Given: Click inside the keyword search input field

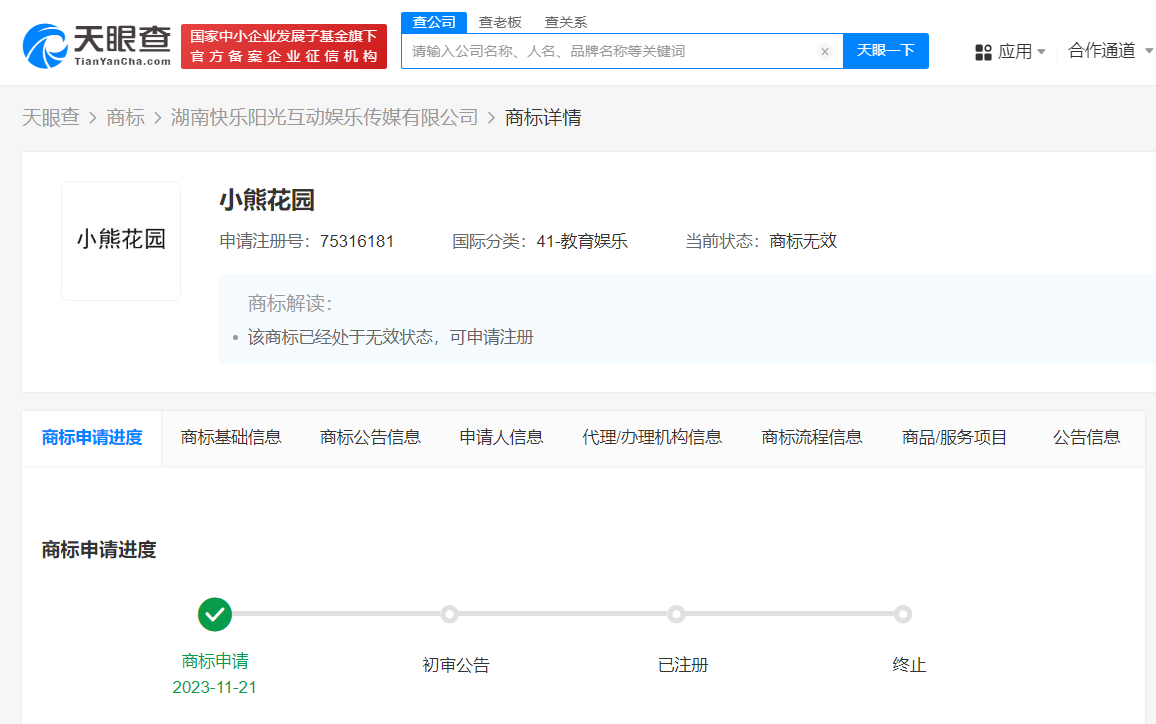Looking at the screenshot, I should tap(600, 51).
